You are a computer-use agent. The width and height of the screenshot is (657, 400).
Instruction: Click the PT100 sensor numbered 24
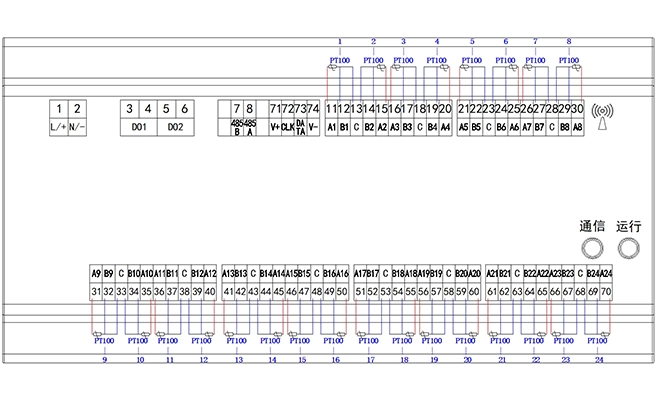(599, 339)
